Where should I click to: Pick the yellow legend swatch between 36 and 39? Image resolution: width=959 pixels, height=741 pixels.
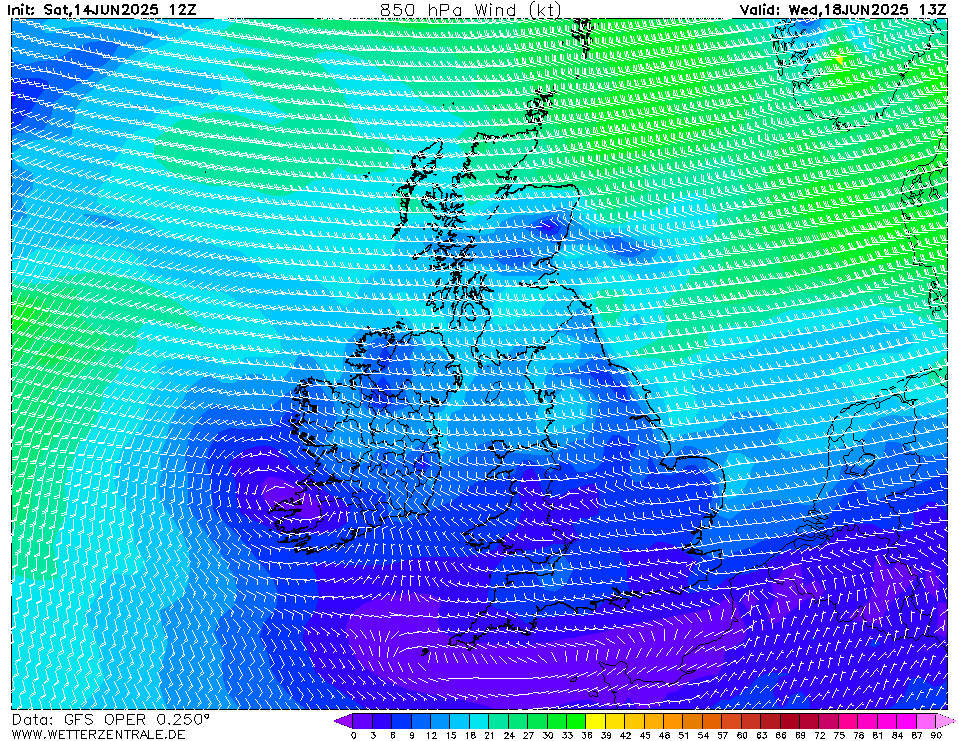596,721
